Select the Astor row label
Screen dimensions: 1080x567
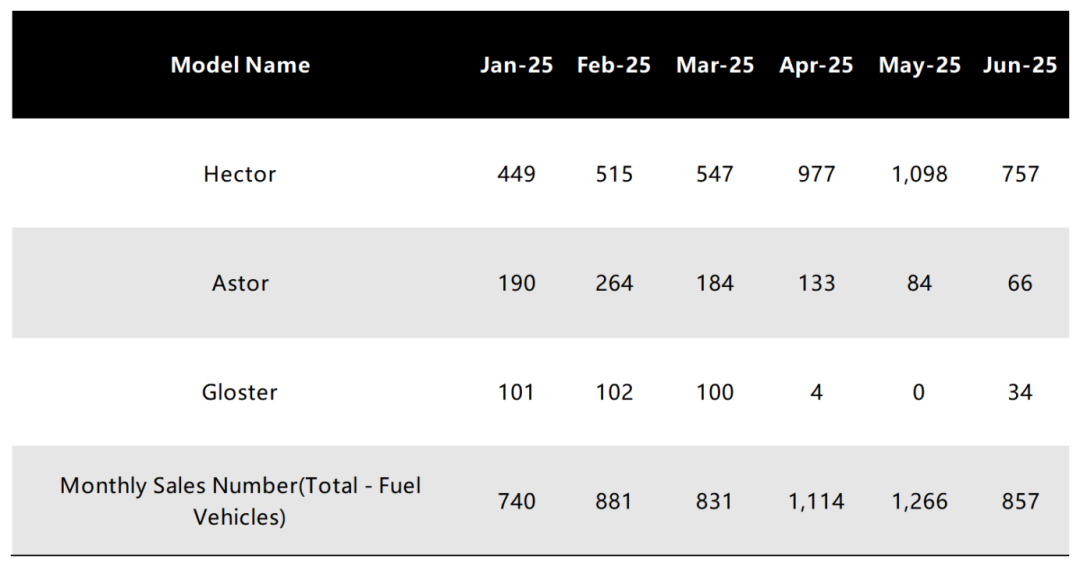[240, 283]
